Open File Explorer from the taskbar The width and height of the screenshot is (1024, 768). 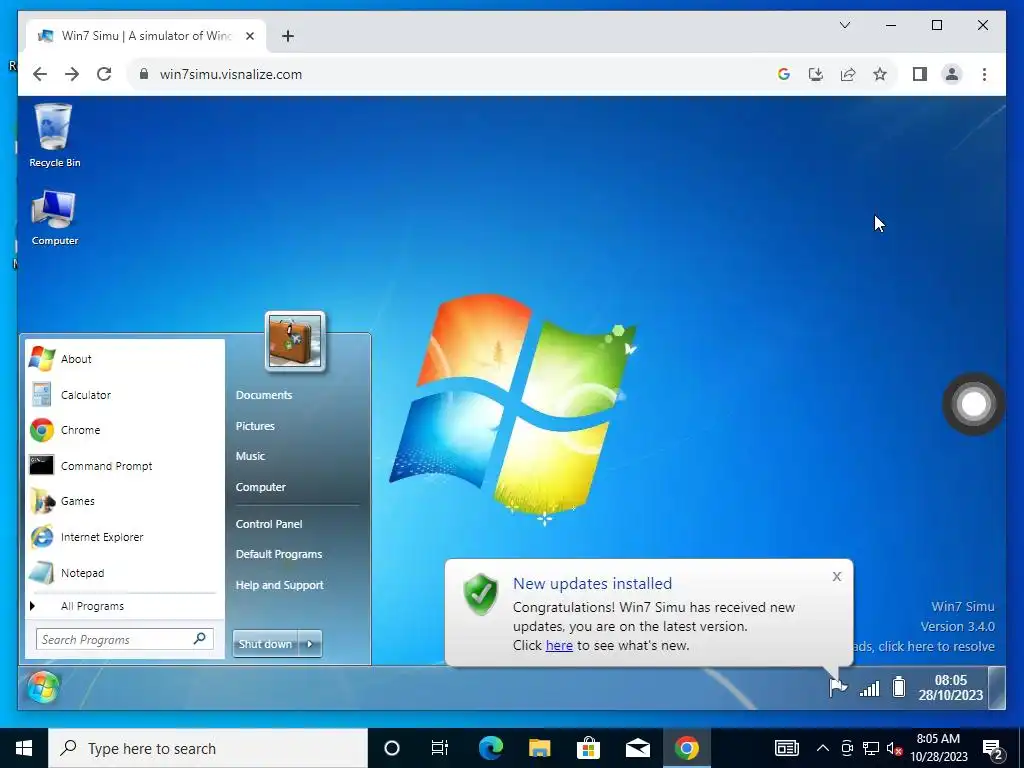[x=539, y=748]
